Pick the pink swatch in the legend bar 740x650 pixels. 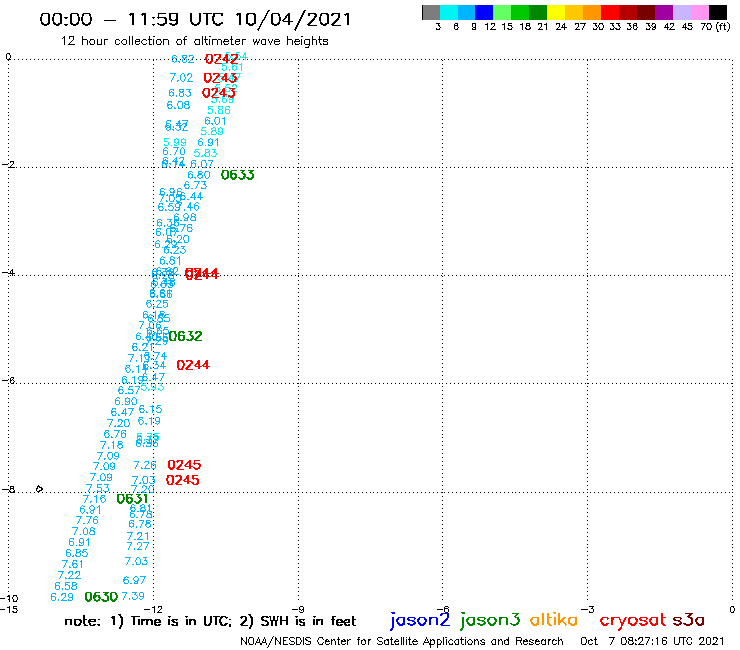pyautogui.click(x=700, y=12)
